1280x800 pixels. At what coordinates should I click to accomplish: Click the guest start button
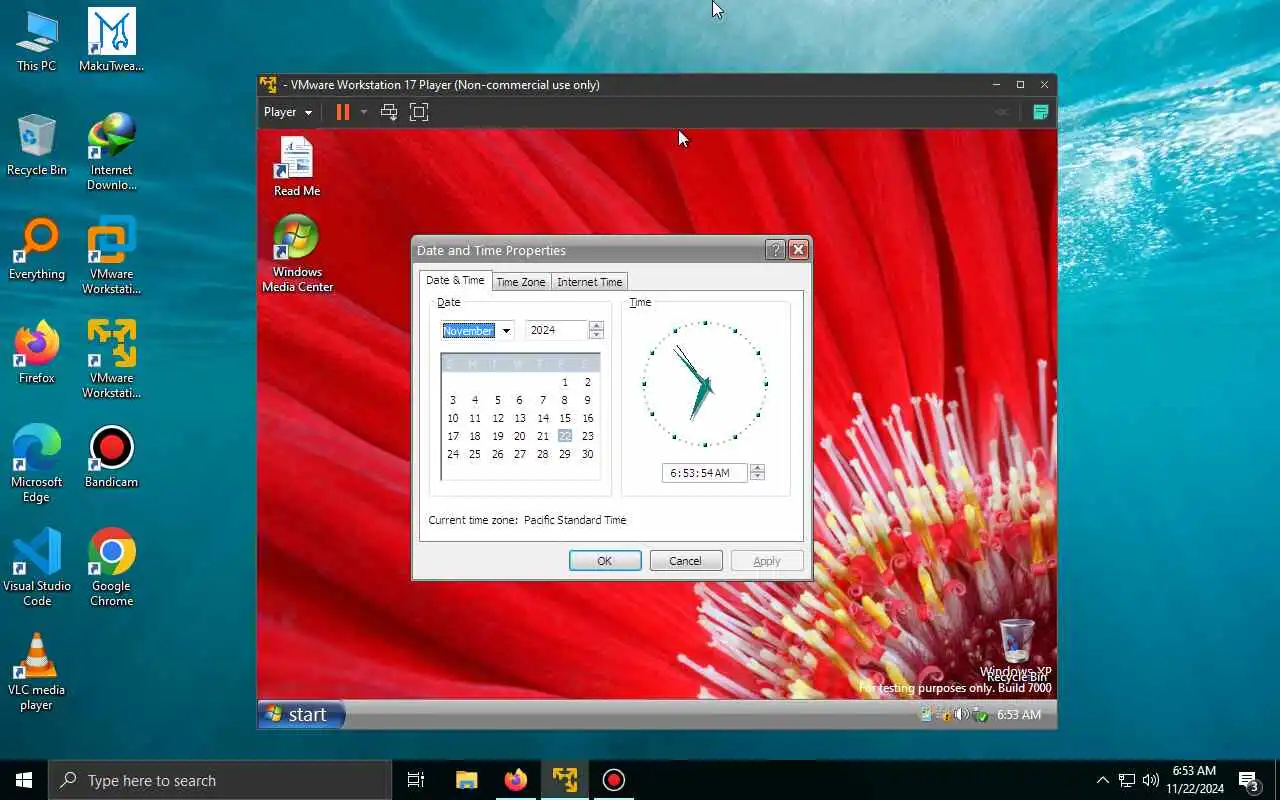point(301,714)
